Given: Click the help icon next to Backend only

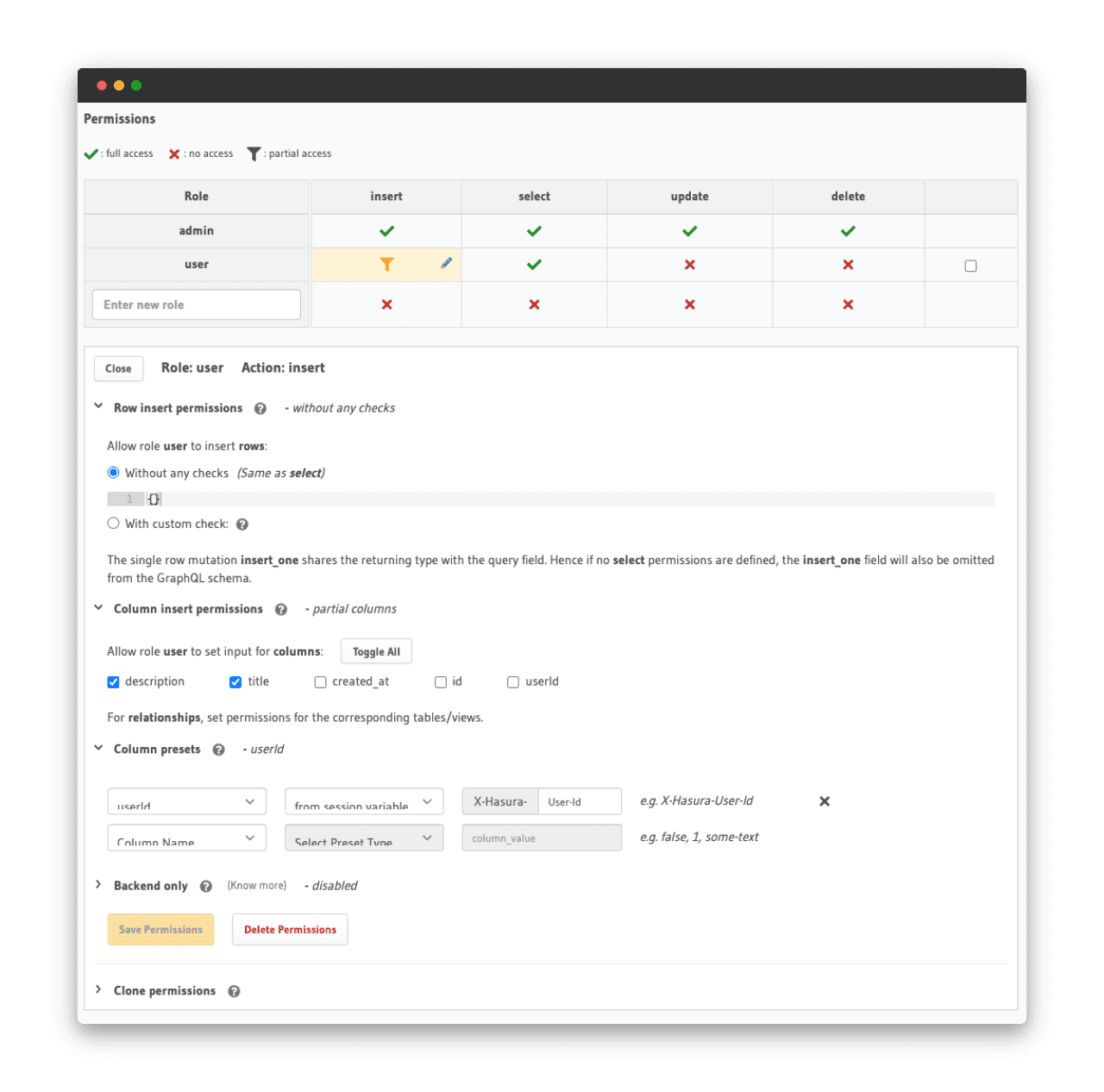Looking at the screenshot, I should [x=206, y=887].
